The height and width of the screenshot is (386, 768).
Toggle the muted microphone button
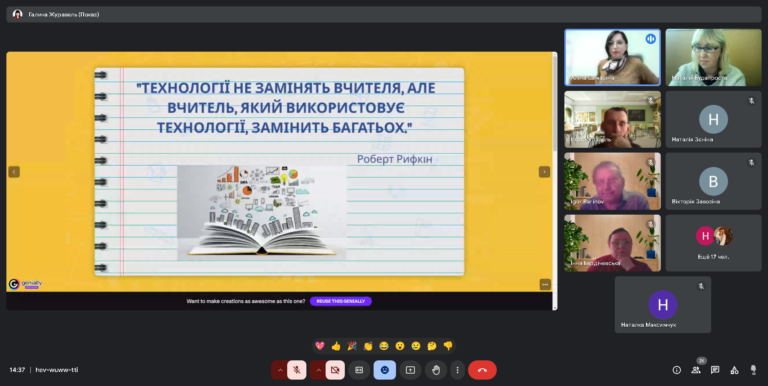[297, 370]
